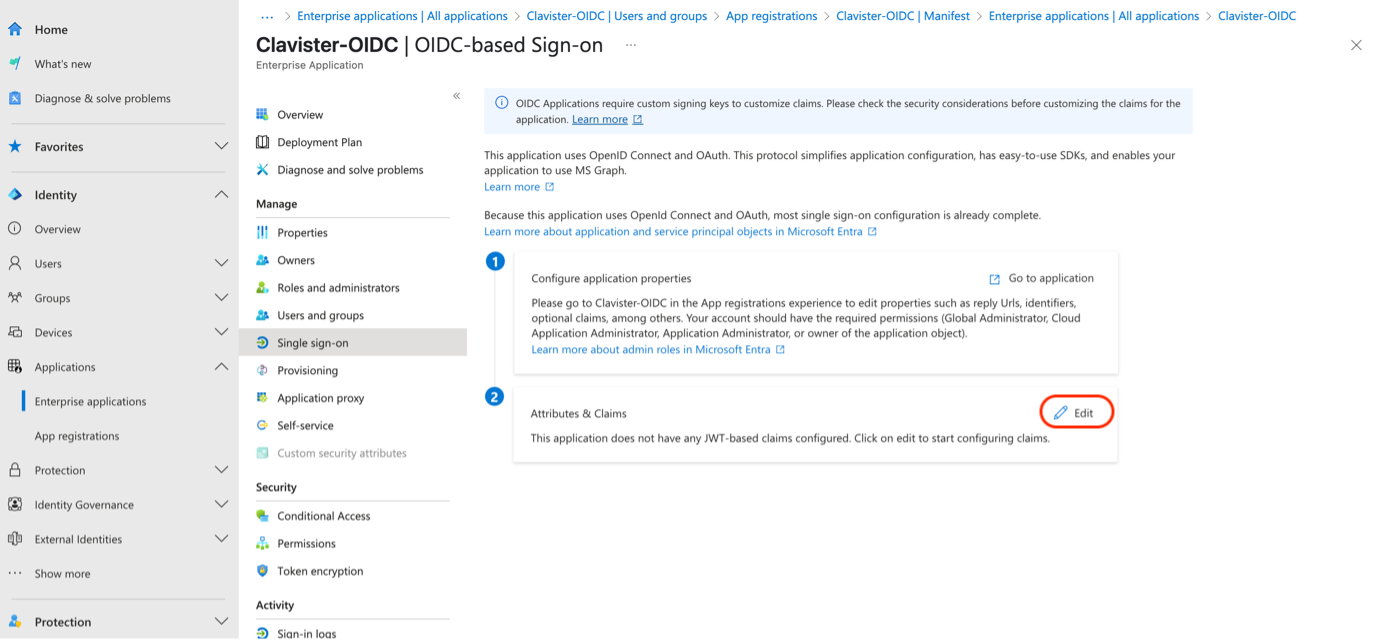Viewport: 1384px width, 641px height.
Task: Click Clavister-OIDC | Manifest breadcrumb
Action: pyautogui.click(x=903, y=16)
